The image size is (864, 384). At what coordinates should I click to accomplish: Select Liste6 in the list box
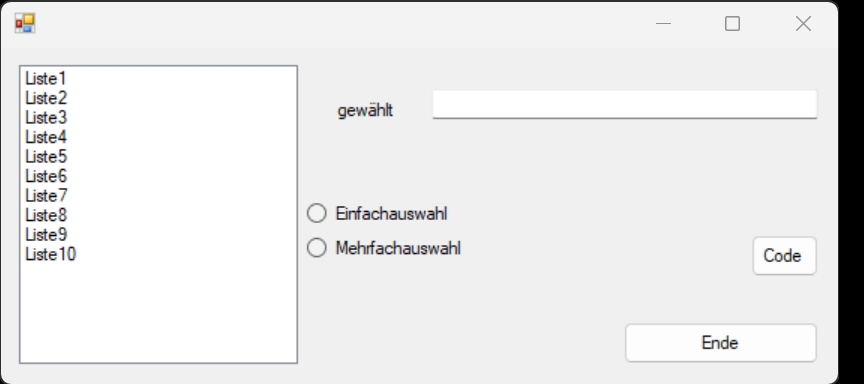pos(159,176)
